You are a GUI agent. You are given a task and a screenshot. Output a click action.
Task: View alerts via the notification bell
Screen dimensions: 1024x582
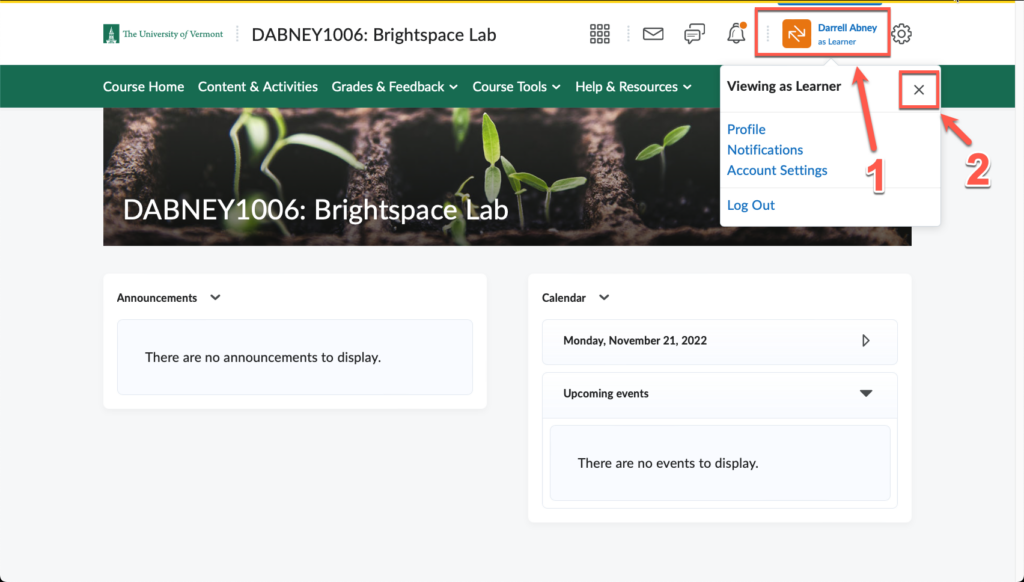735,33
